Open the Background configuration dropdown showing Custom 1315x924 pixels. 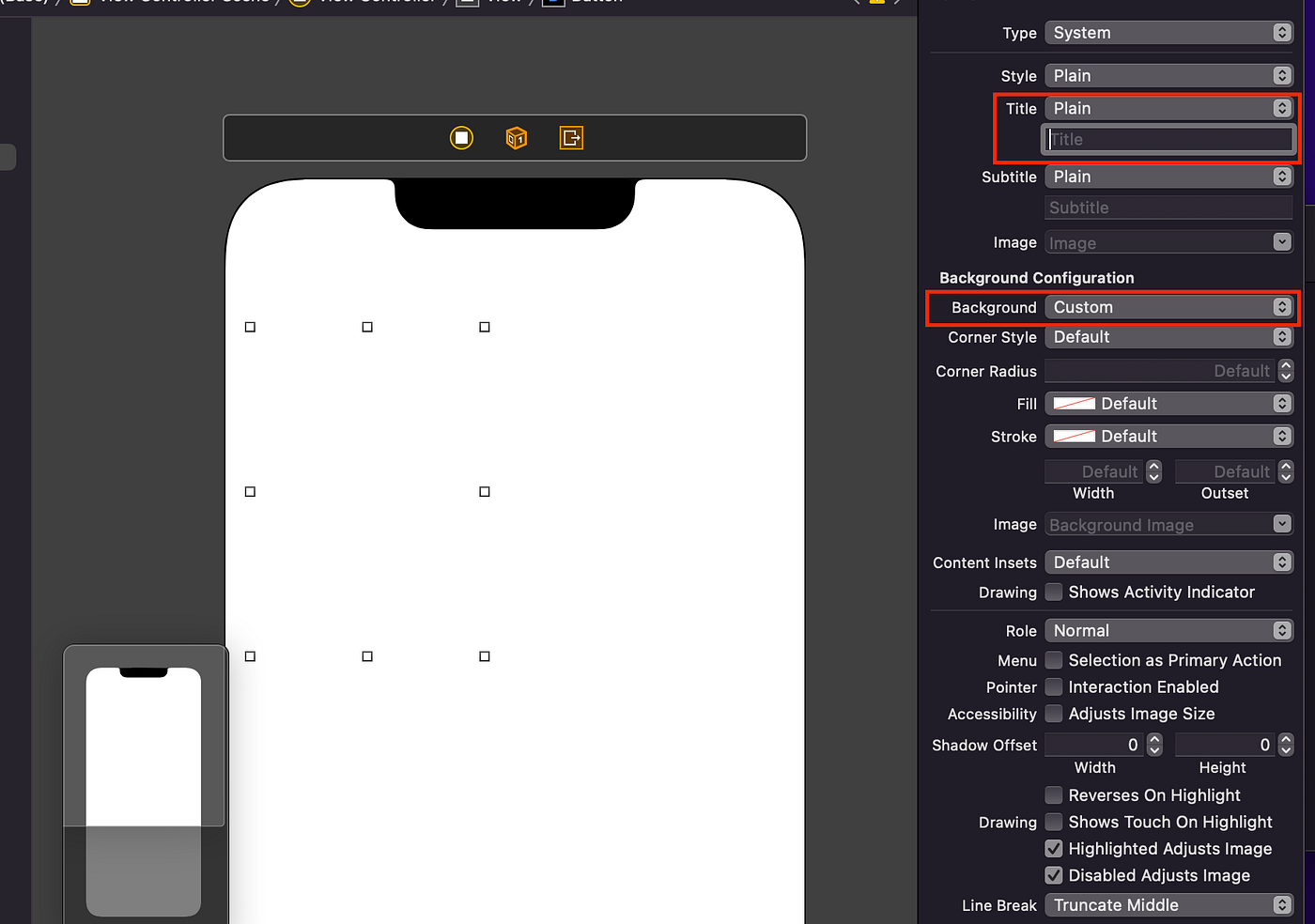(1168, 306)
